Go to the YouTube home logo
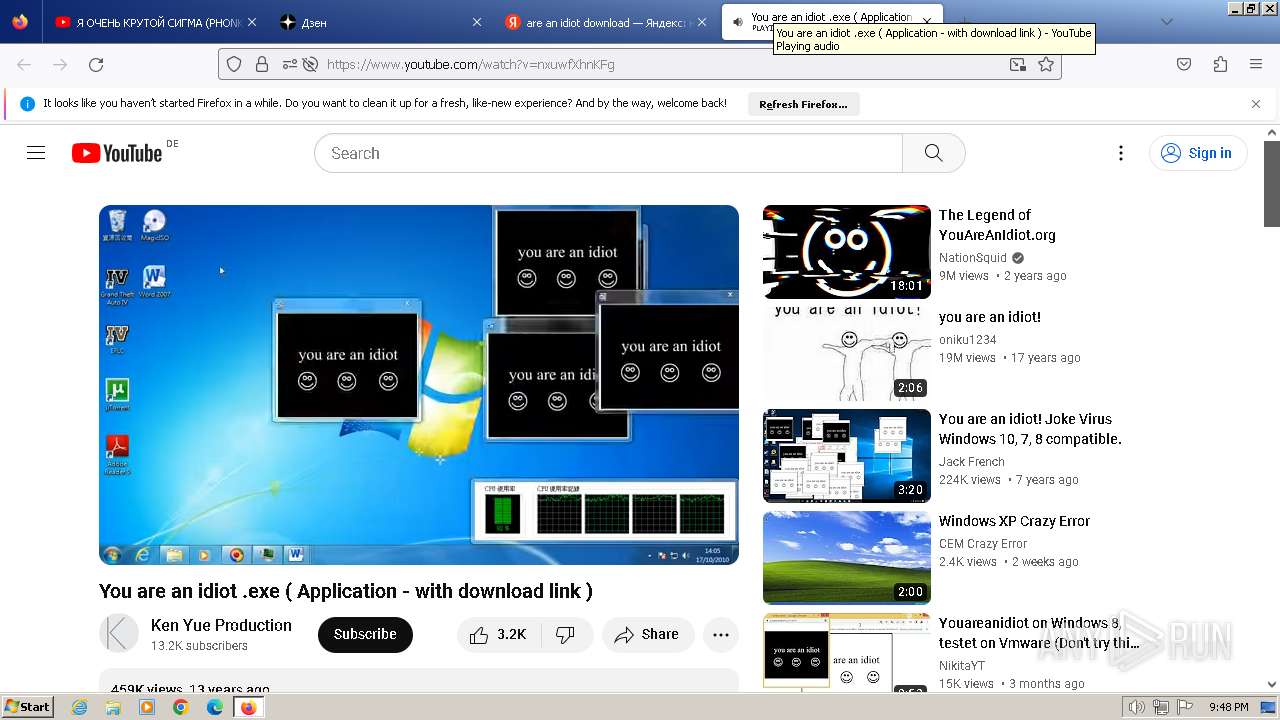This screenshot has height=720, width=1280. click(117, 153)
